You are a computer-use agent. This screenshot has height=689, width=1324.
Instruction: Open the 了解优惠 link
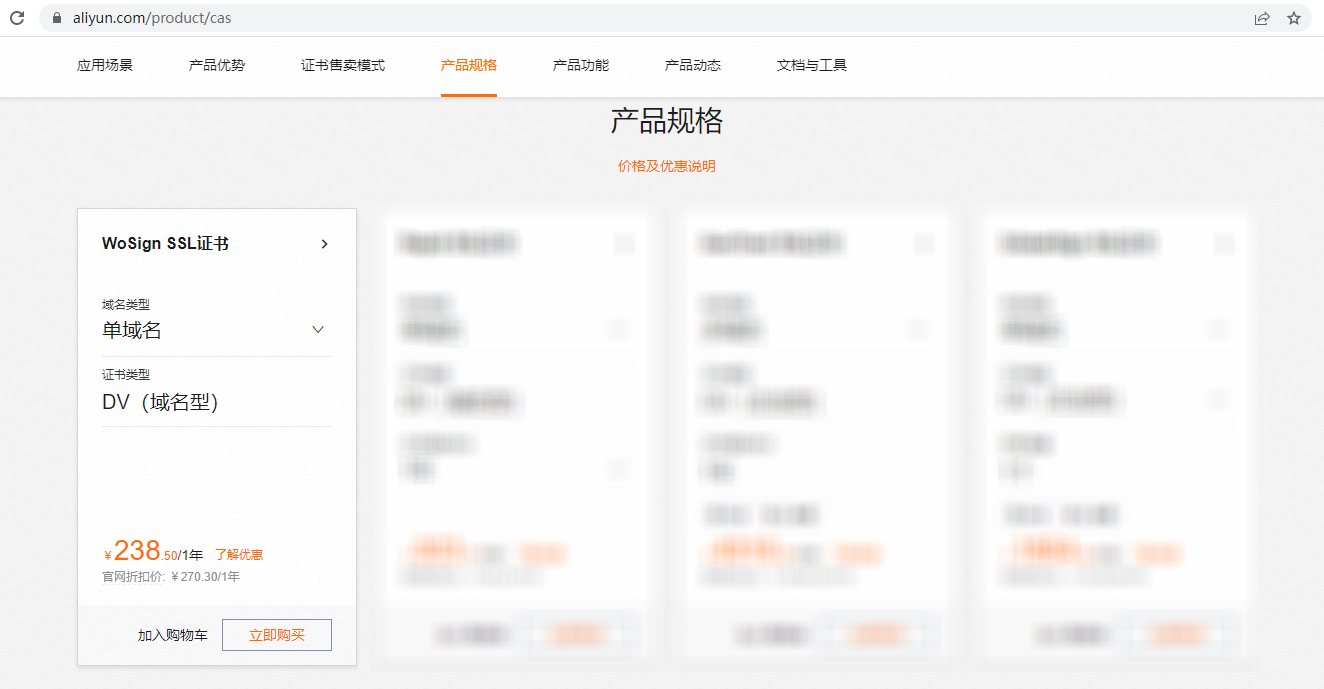click(x=239, y=555)
